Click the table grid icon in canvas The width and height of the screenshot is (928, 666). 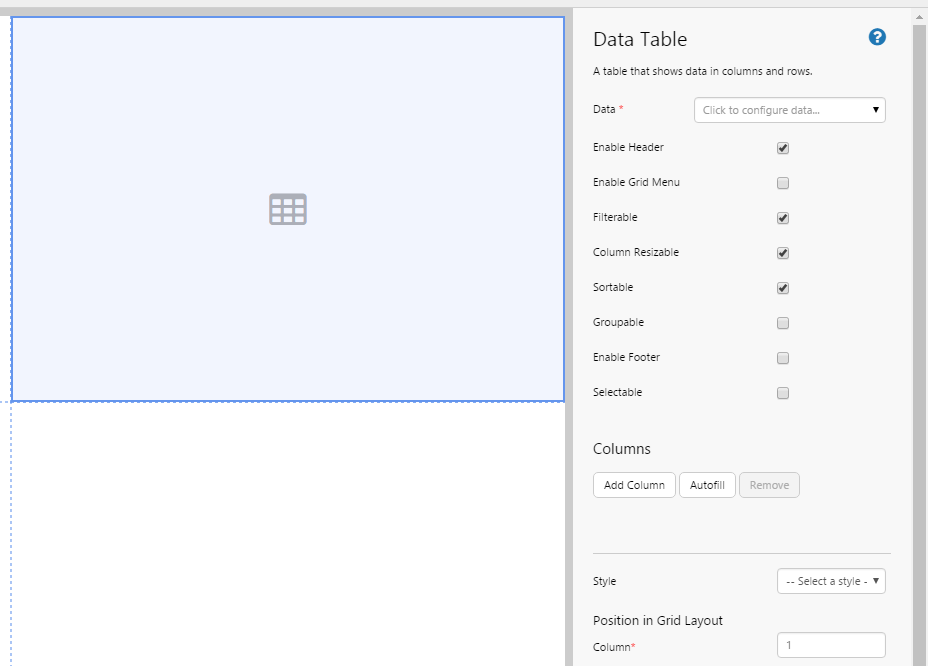click(288, 209)
